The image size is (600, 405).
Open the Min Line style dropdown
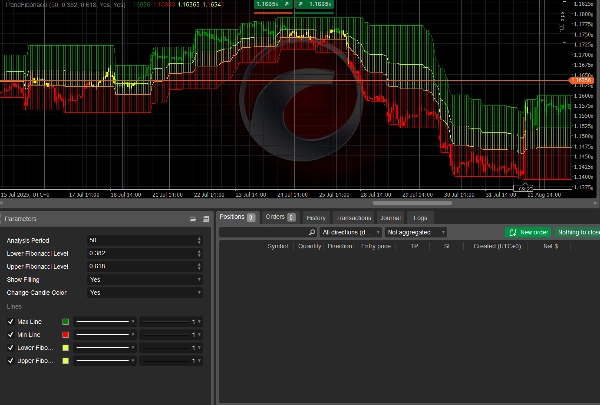105,335
